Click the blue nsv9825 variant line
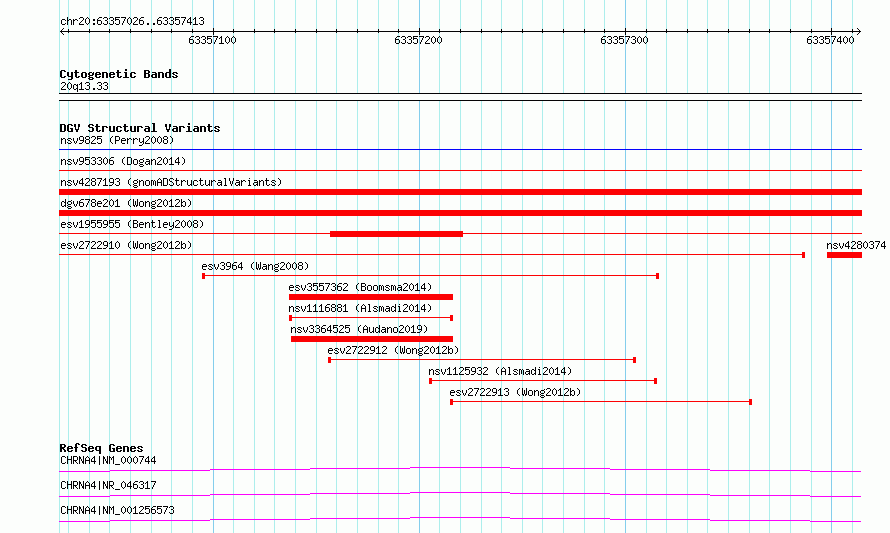The height and width of the screenshot is (533, 890). pyautogui.click(x=460, y=150)
